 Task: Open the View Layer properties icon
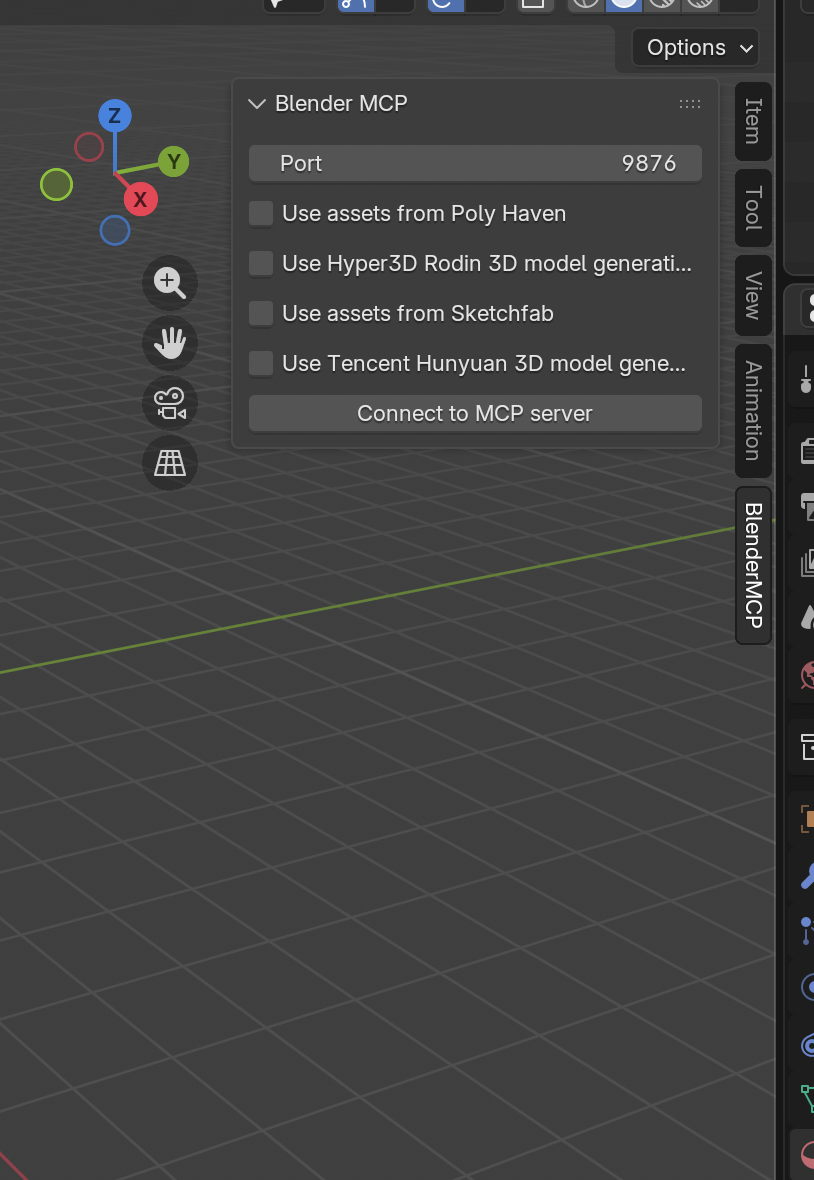point(807,562)
